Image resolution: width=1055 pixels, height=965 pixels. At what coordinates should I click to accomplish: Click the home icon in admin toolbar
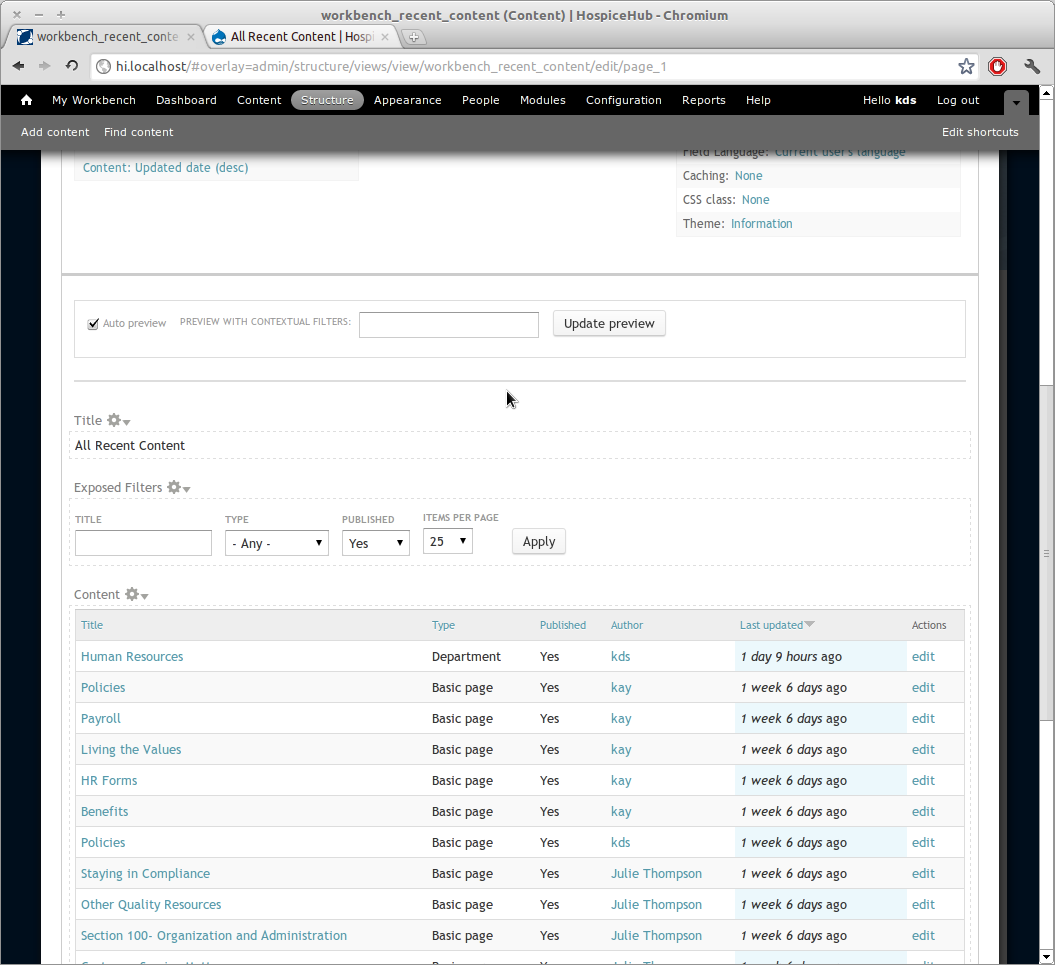point(26,100)
